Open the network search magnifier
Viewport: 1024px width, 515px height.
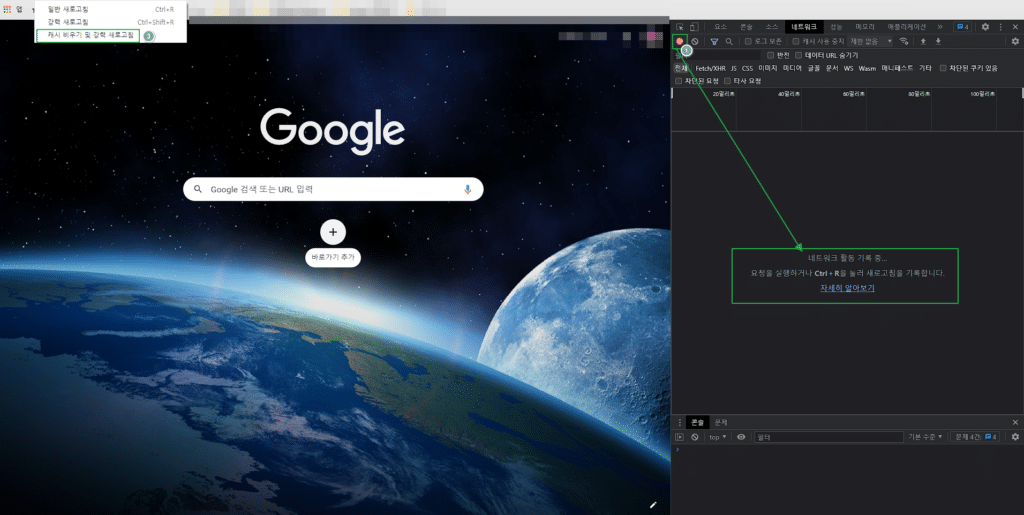click(x=729, y=42)
